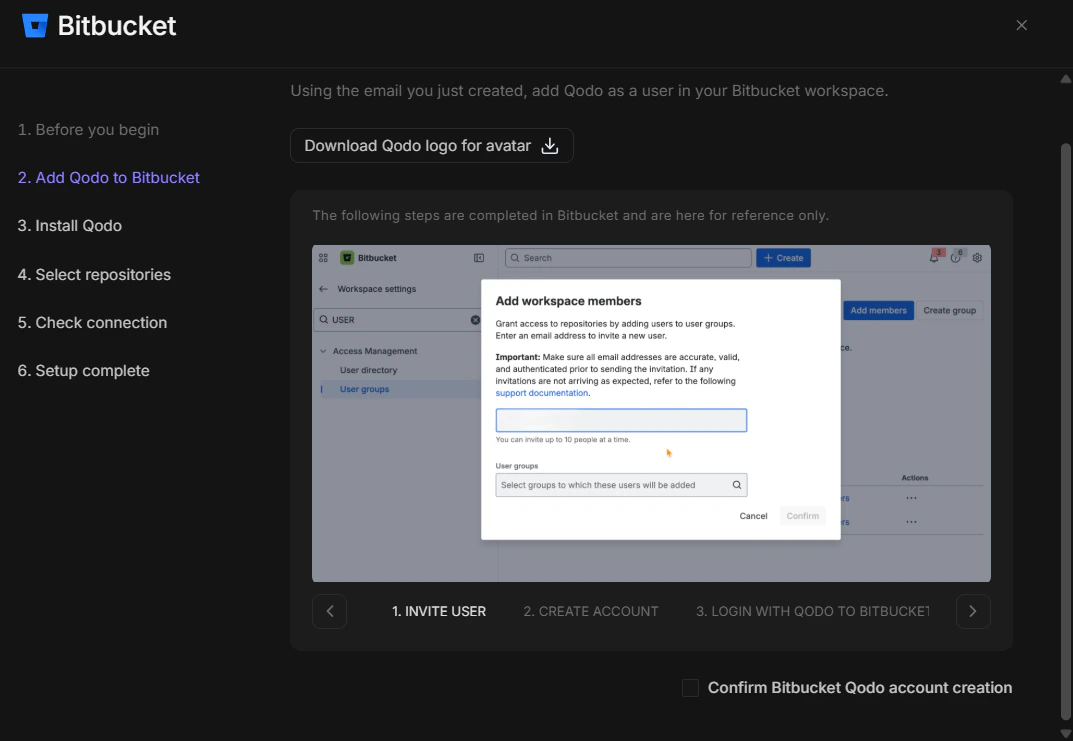This screenshot has width=1073, height=741.
Task: Select step 2. Add Qodo to Bitbucket
Action: pos(109,177)
